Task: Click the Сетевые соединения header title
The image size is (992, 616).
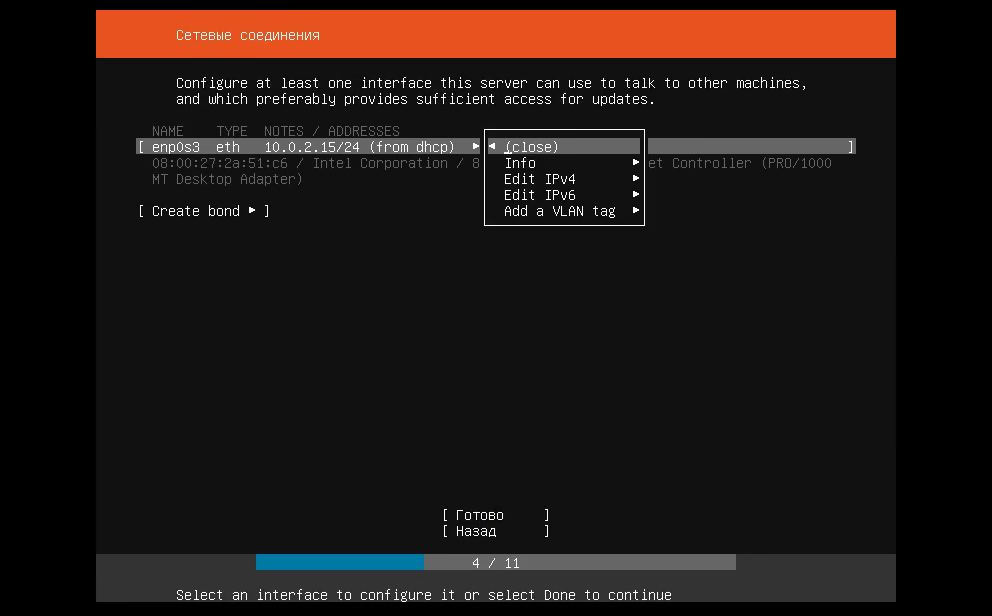Action: pos(248,35)
